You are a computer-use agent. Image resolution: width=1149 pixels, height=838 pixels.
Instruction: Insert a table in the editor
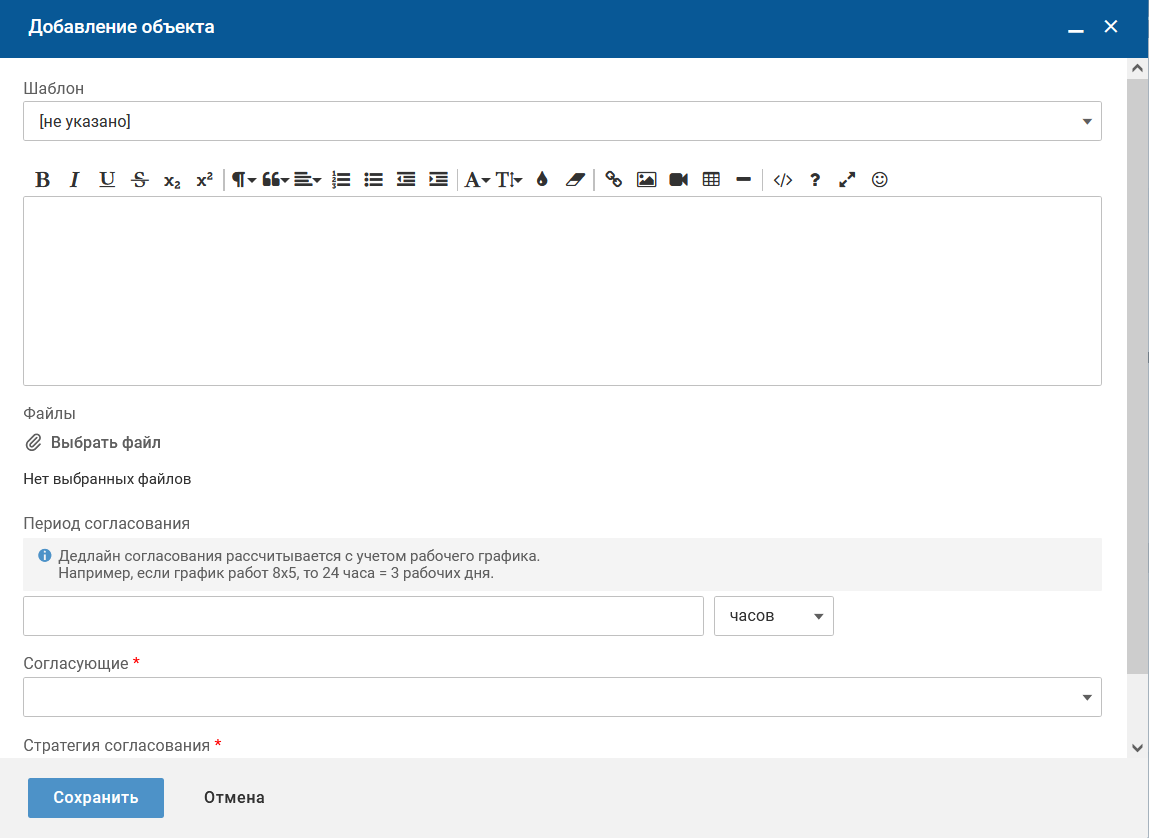click(x=712, y=180)
